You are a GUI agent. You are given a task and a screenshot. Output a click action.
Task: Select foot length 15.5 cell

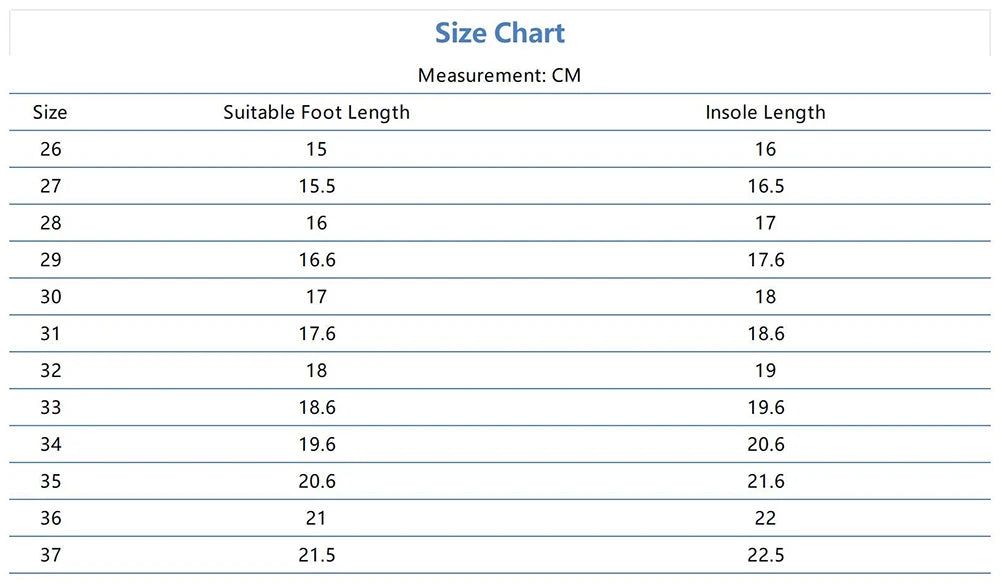click(x=316, y=186)
